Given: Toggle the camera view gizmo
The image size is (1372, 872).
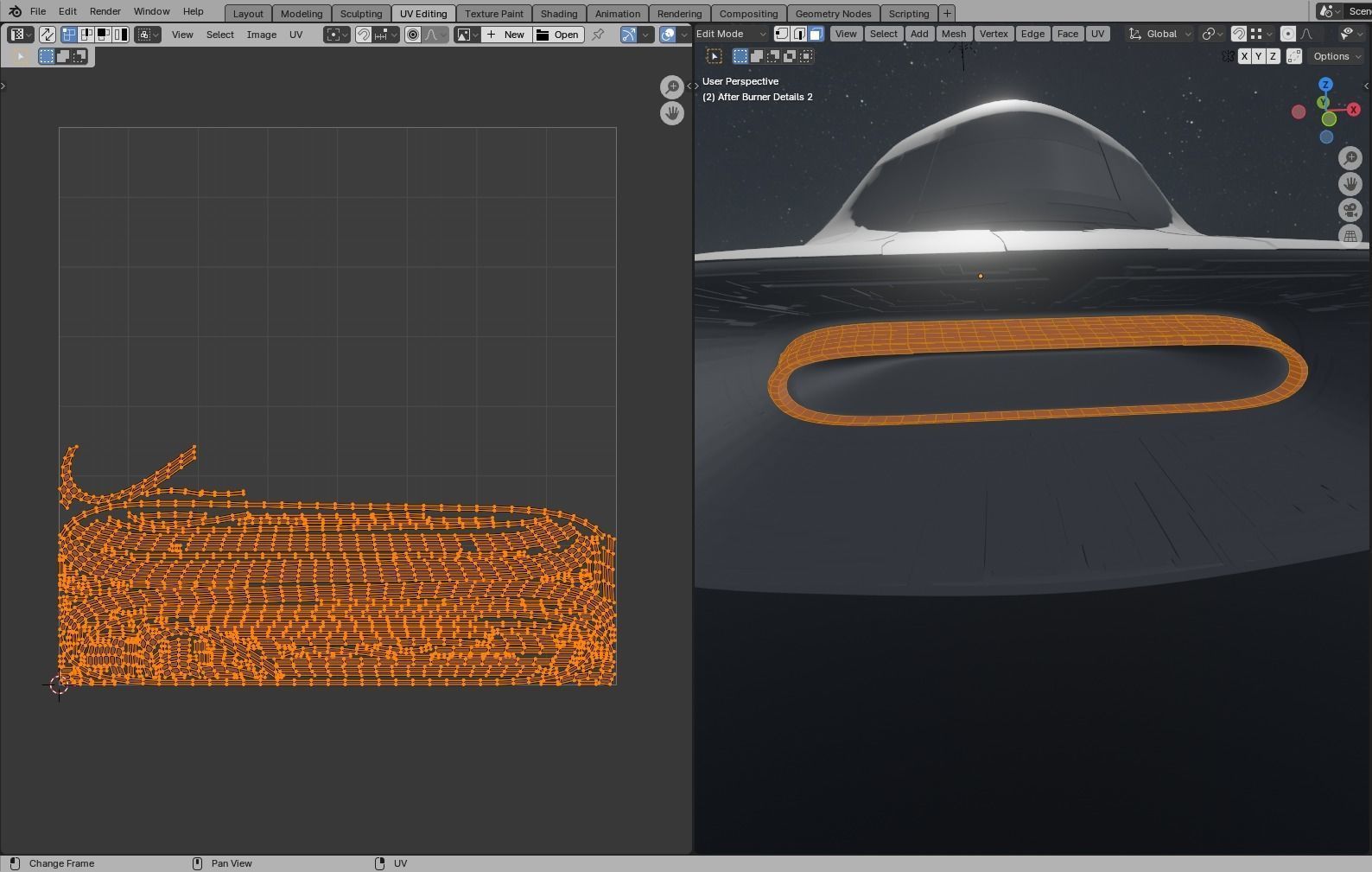Looking at the screenshot, I should click(1350, 210).
